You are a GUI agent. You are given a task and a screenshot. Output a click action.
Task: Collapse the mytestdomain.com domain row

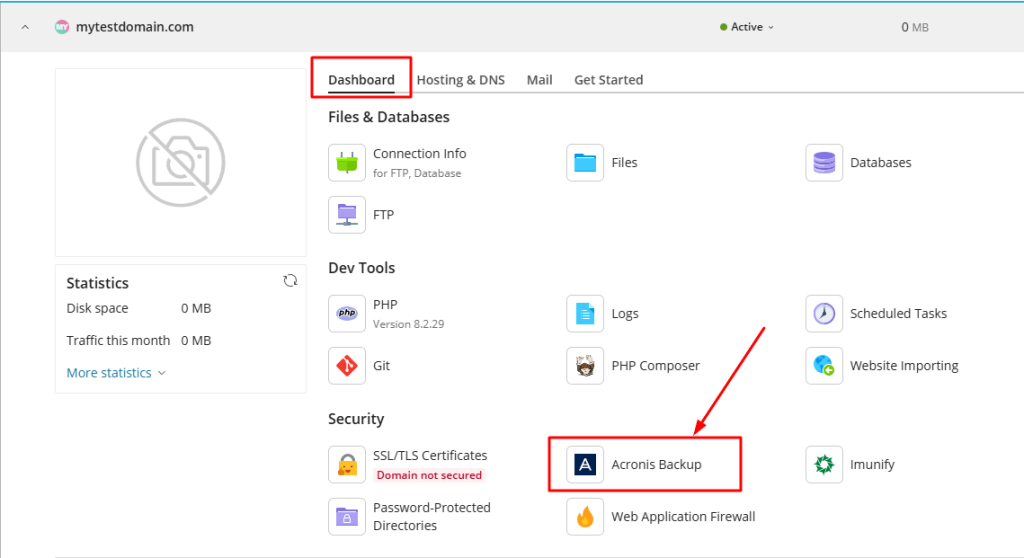click(25, 27)
